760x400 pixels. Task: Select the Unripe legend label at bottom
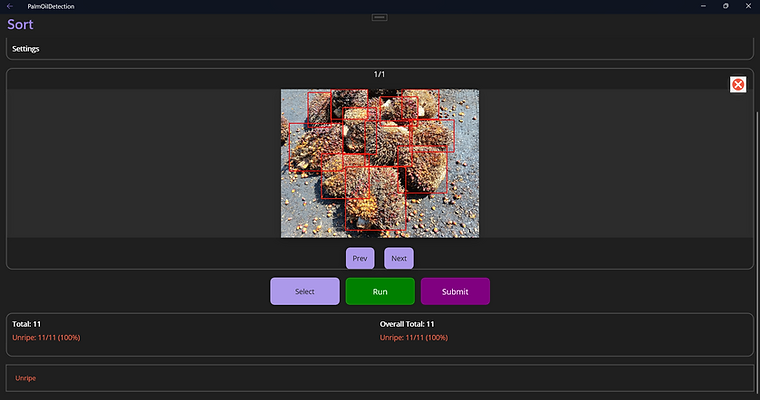[x=25, y=378]
